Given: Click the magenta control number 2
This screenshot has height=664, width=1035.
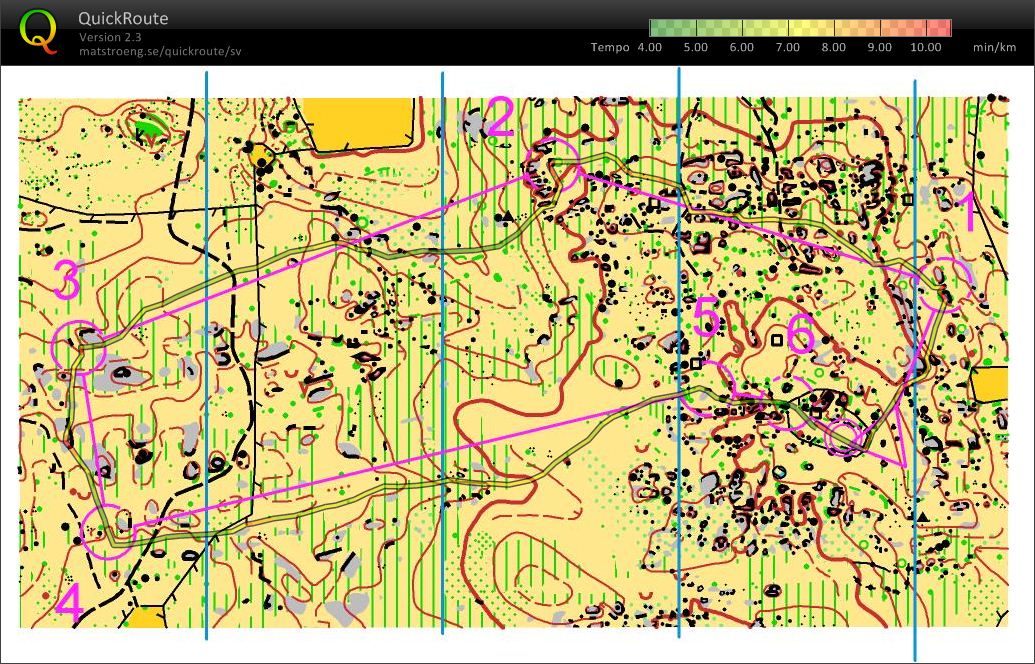Looking at the screenshot, I should (x=500, y=117).
